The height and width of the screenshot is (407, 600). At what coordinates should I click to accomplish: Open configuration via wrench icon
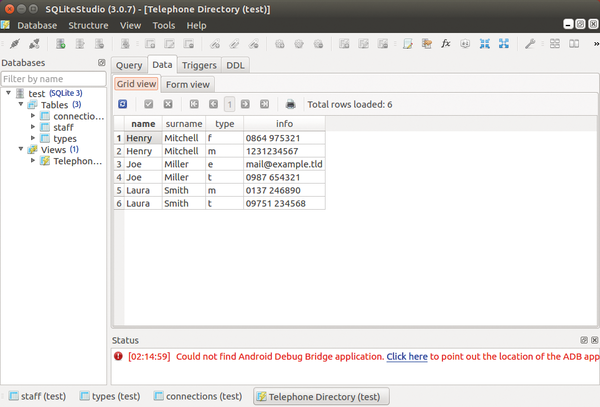pyautogui.click(x=530, y=44)
